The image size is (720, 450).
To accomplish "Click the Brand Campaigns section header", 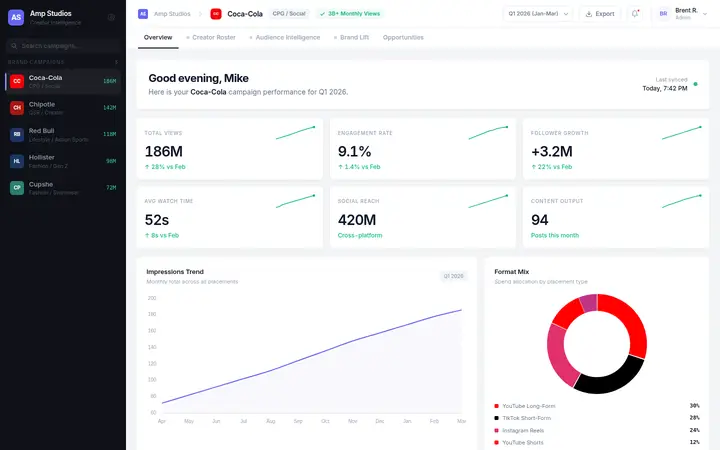I will 36,62.
